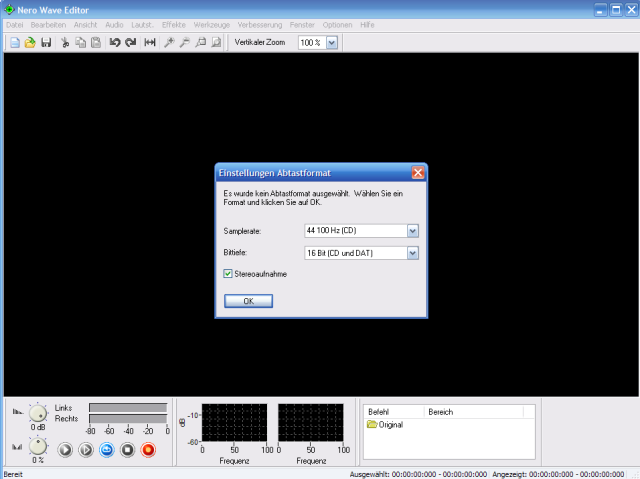Screen dimensions: 640x479
Task: Open the Bearbeiten menu
Action: tap(48, 25)
